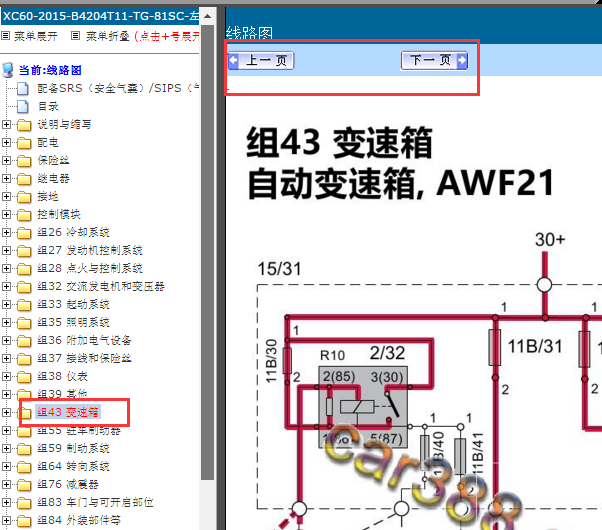Image resolution: width=602 pixels, height=530 pixels.
Task: Go to next page with 下一页 button
Action: coord(434,60)
